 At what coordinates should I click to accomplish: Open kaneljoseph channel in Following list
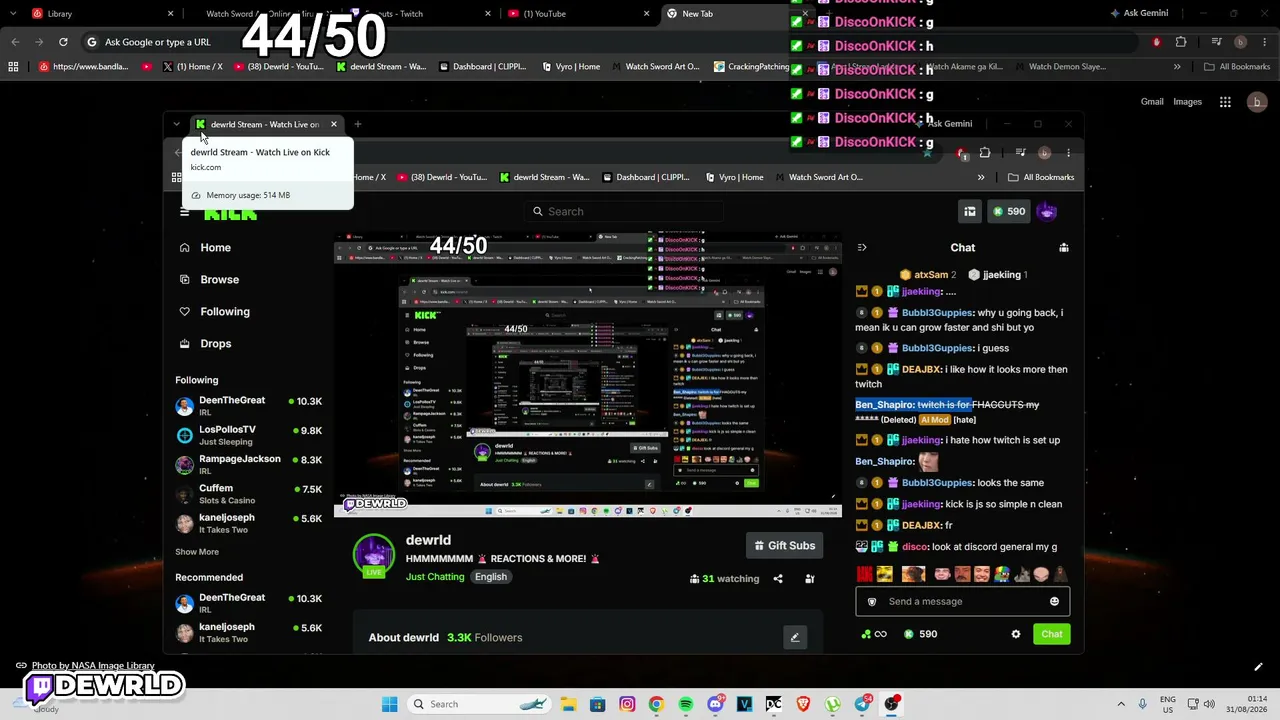coord(249,523)
